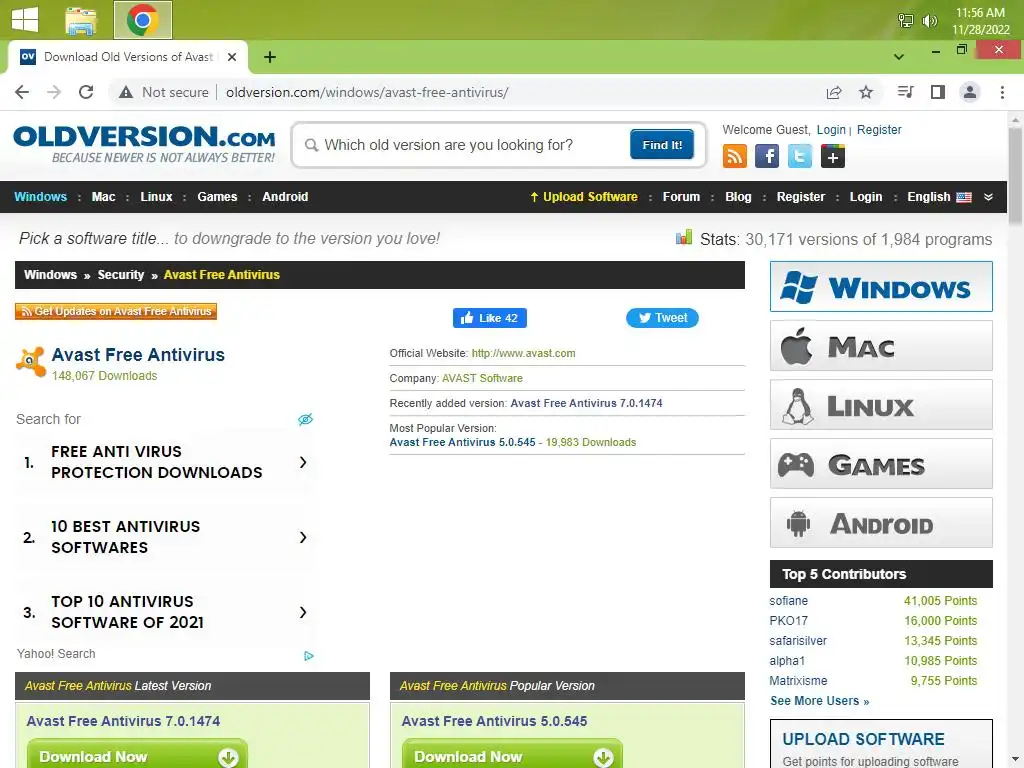Screen dimensions: 1024x768
Task: Open File Explorer from the taskbar
Action: [x=81, y=20]
